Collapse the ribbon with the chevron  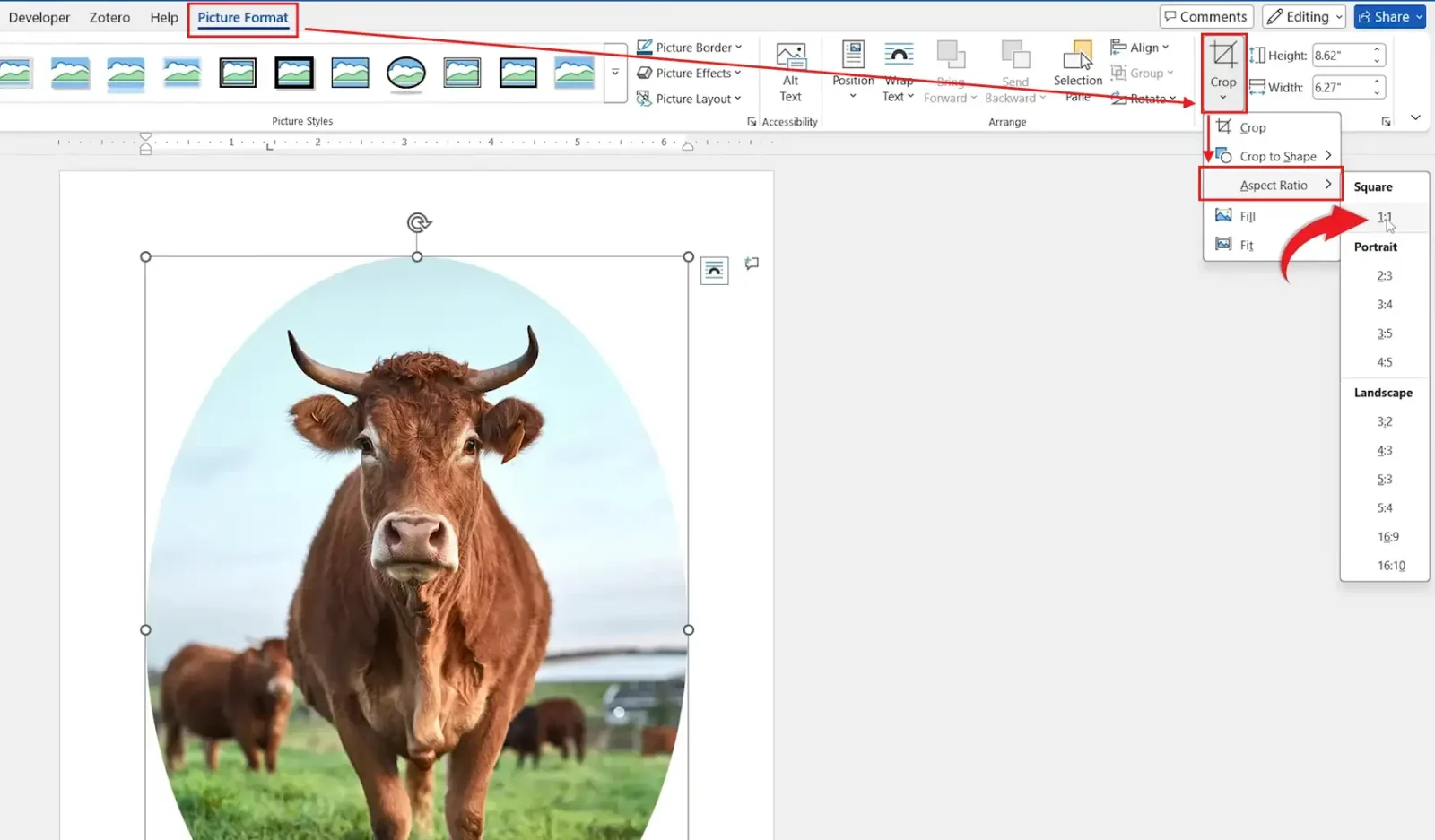1415,117
